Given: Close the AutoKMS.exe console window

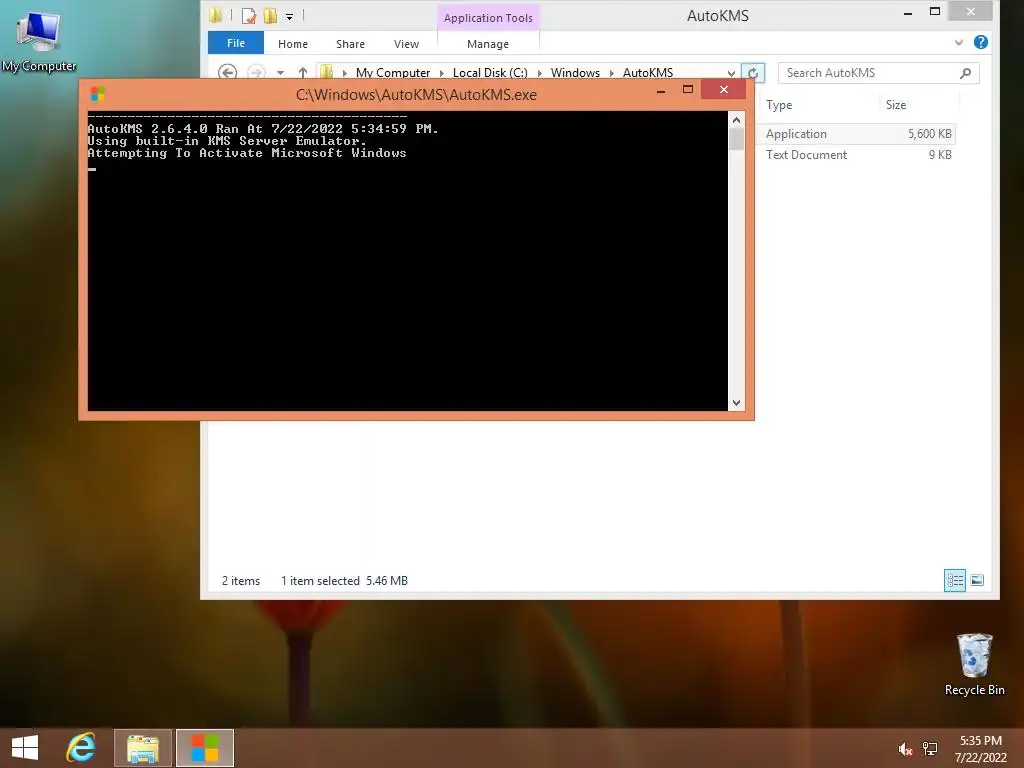Looking at the screenshot, I should click(x=724, y=89).
